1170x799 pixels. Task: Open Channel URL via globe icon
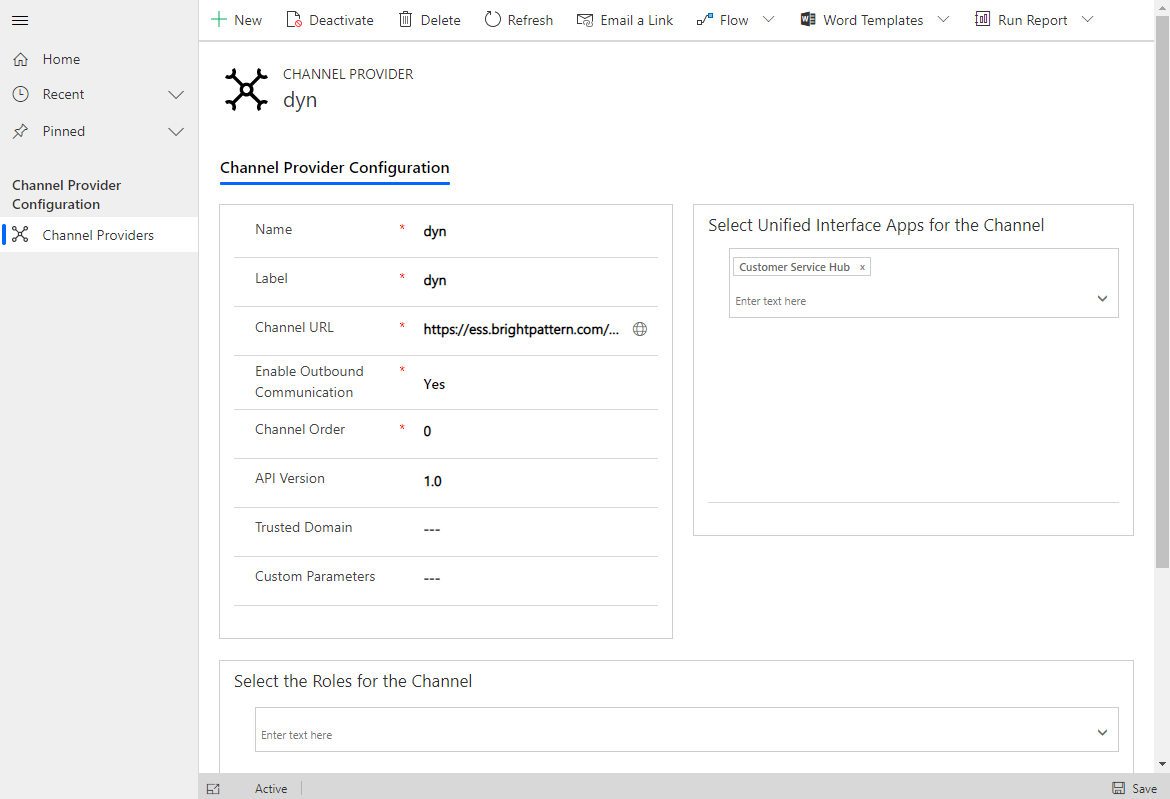(x=640, y=329)
